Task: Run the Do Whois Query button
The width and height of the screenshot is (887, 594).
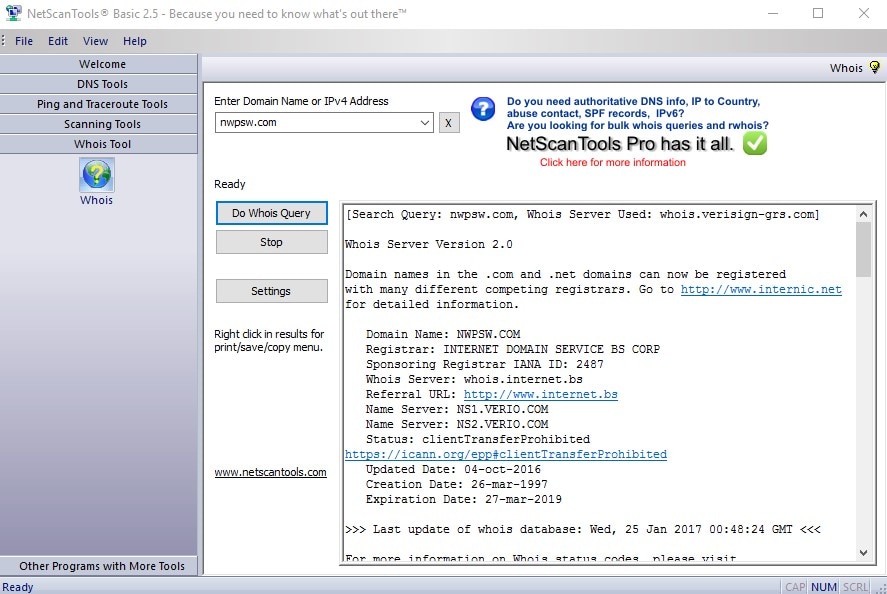Action: click(x=272, y=213)
